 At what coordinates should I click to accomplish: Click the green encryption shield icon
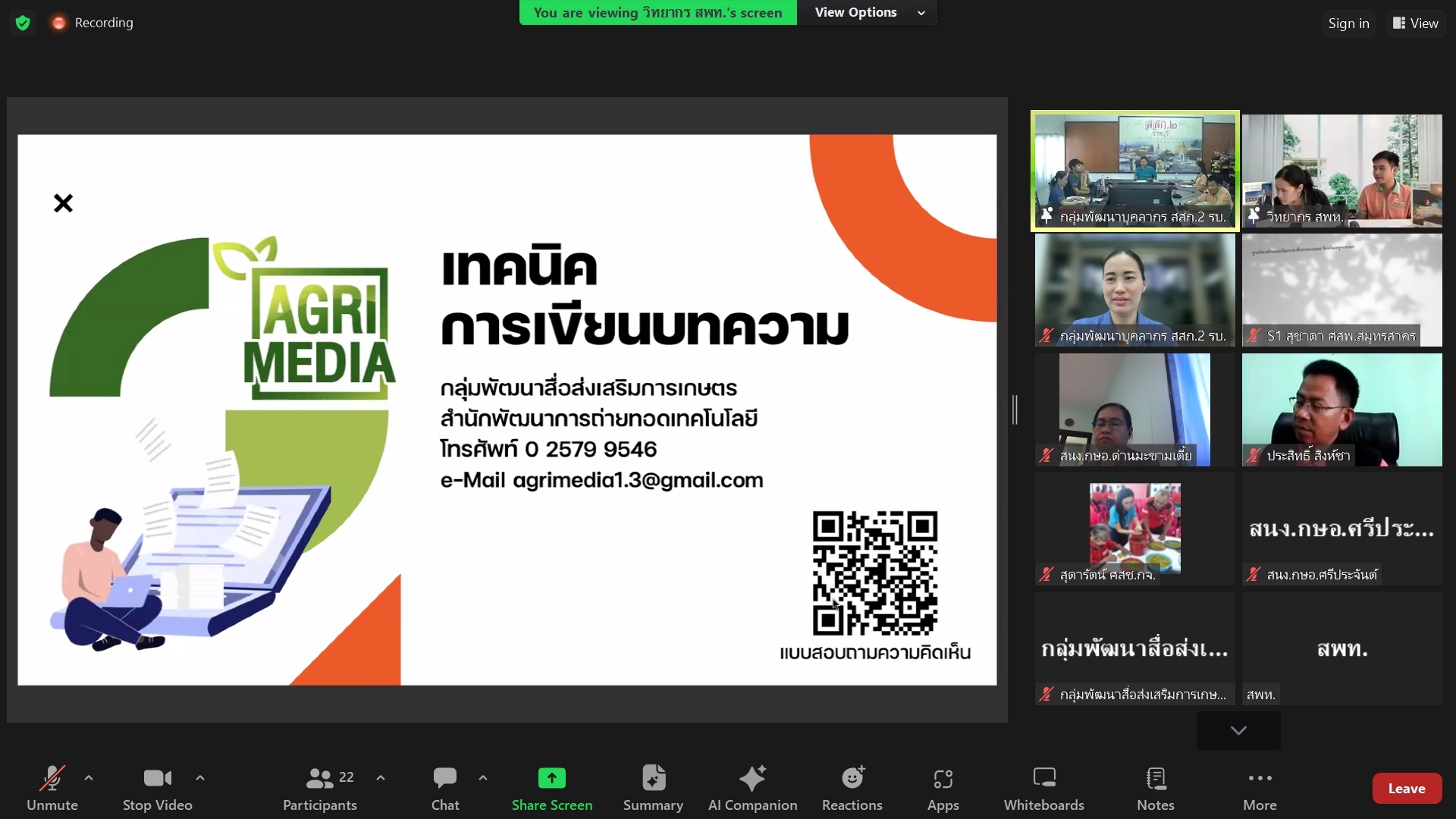point(23,23)
